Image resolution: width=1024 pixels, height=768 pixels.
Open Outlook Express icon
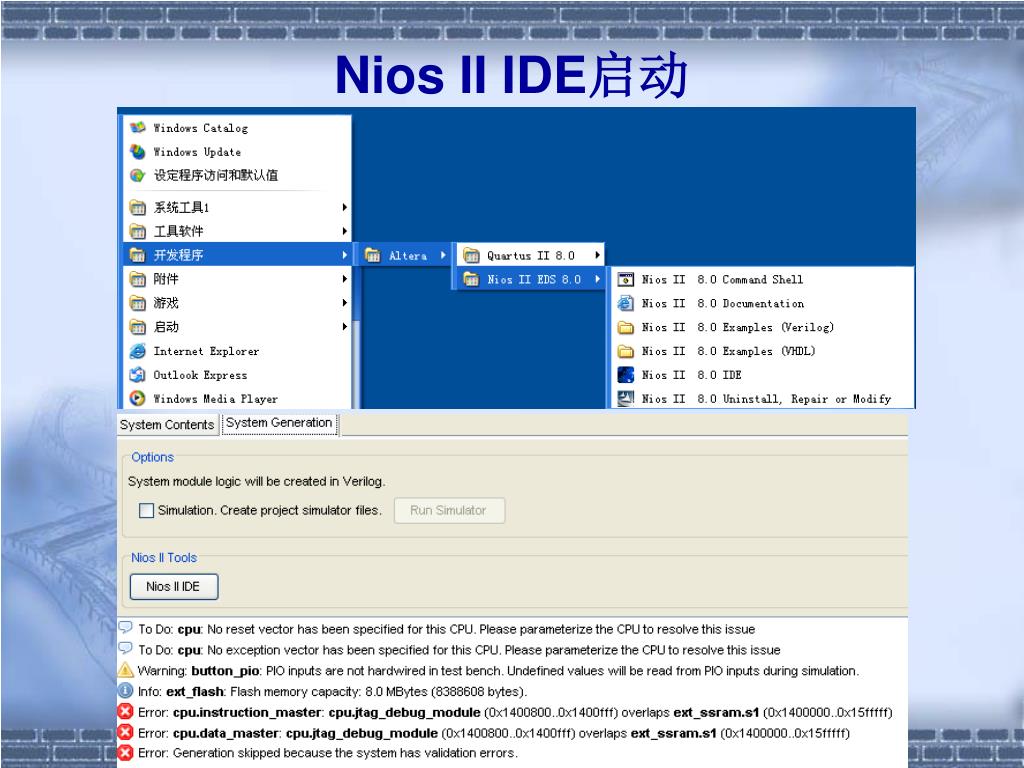tap(137, 375)
